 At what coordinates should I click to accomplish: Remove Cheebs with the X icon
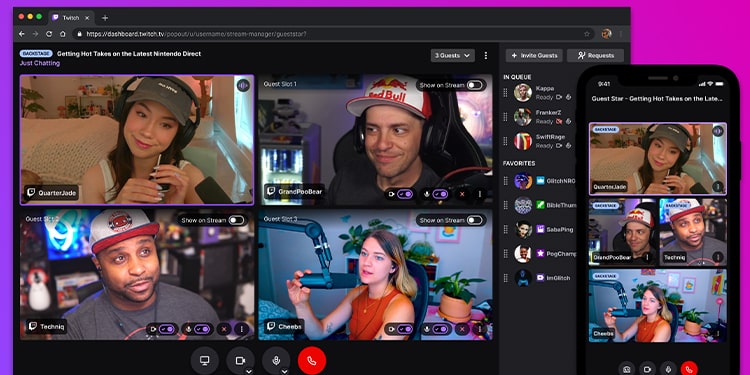462,329
